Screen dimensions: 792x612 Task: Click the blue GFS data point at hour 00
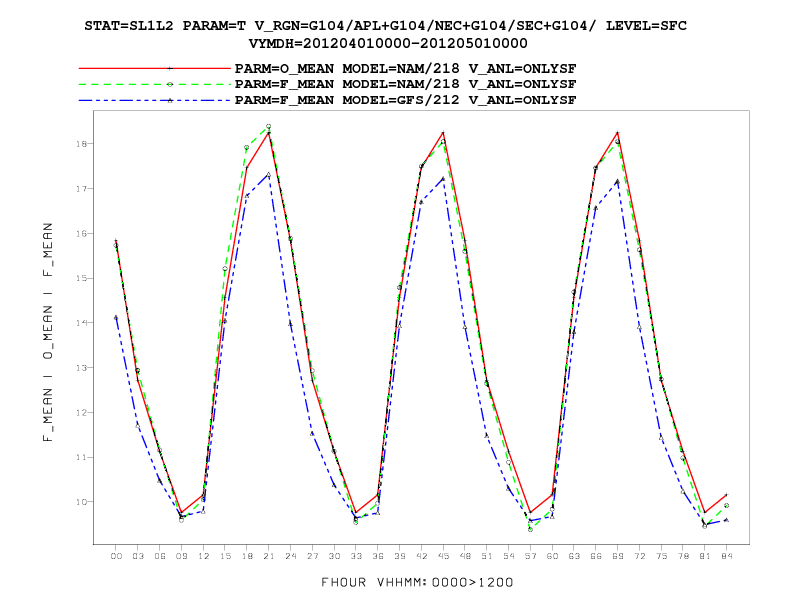click(x=116, y=318)
